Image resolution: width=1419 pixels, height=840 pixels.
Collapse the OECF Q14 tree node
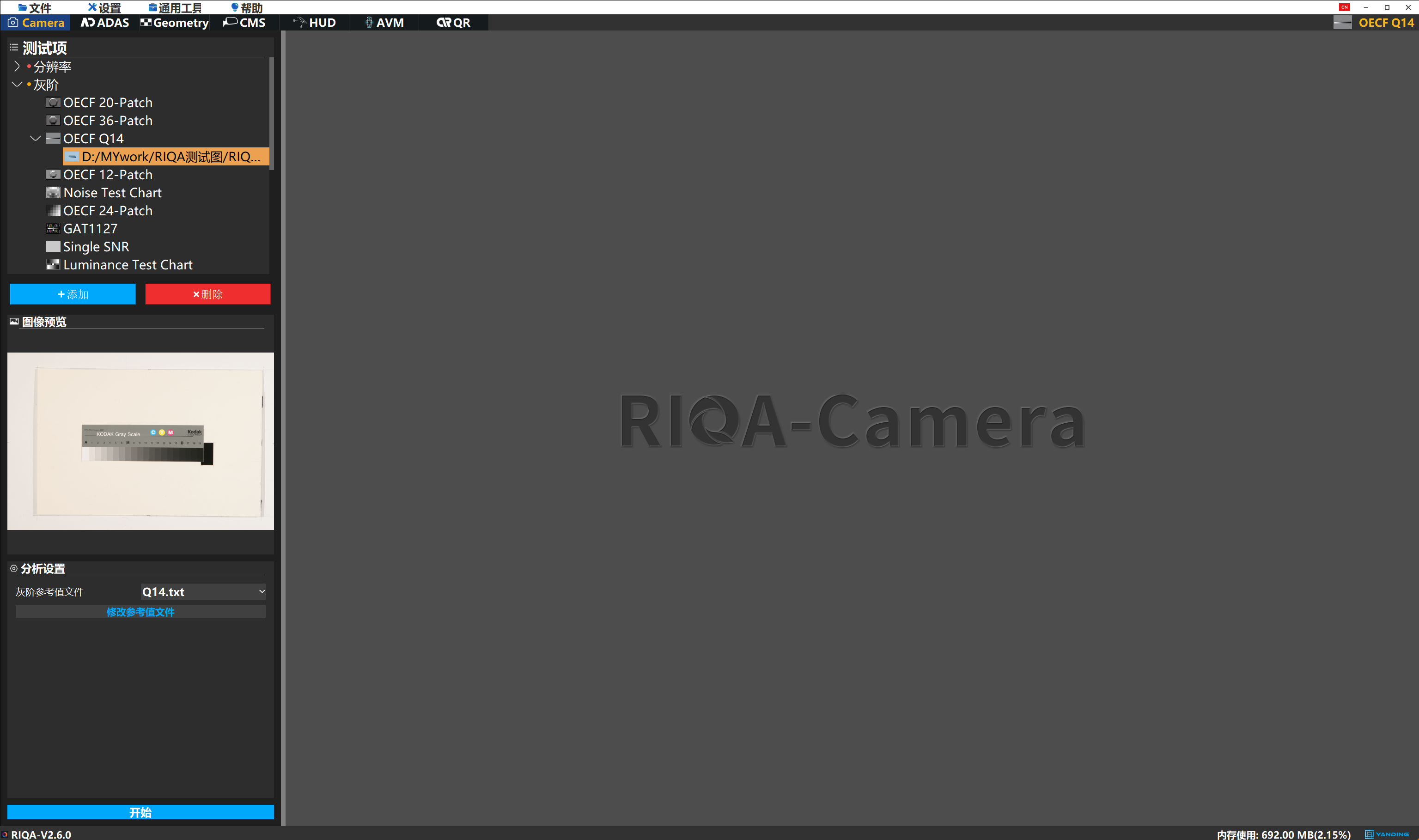(35, 139)
